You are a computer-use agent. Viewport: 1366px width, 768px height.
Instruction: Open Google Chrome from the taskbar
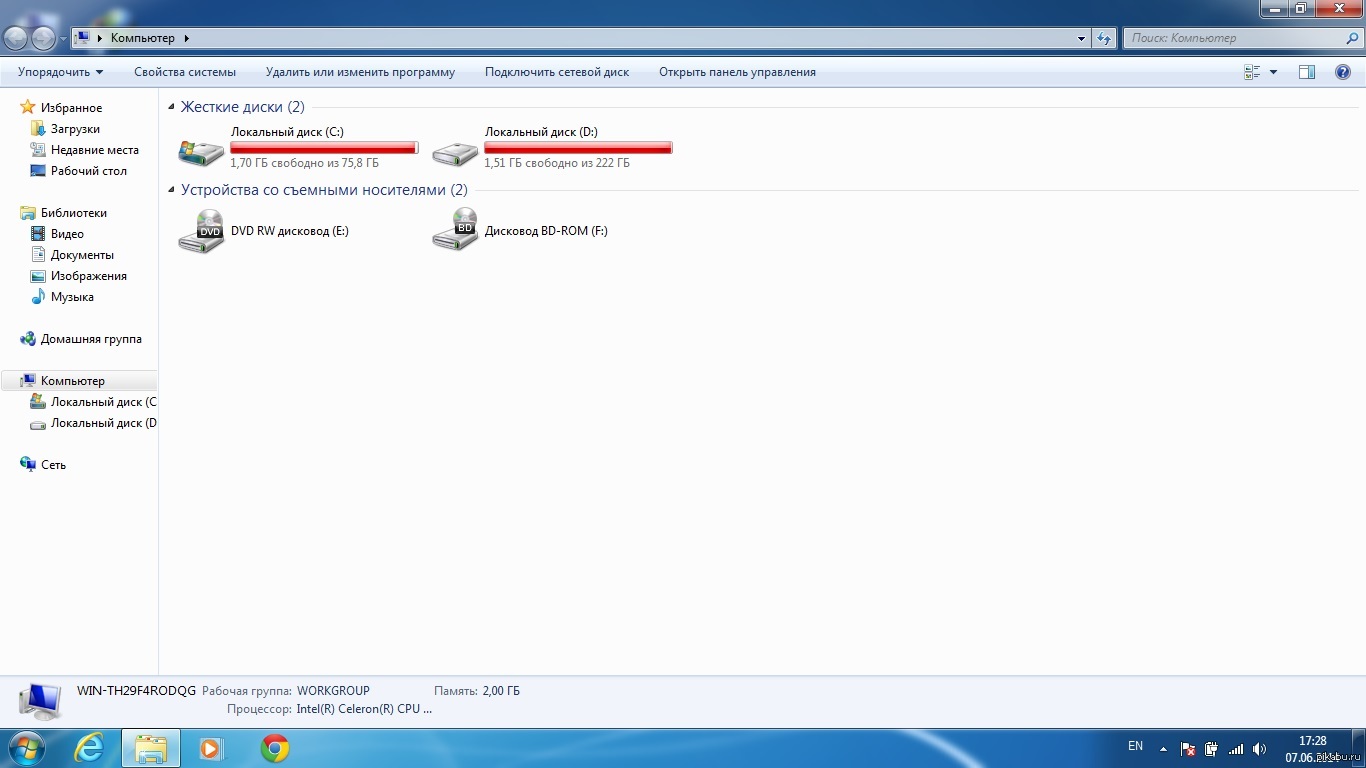(275, 748)
